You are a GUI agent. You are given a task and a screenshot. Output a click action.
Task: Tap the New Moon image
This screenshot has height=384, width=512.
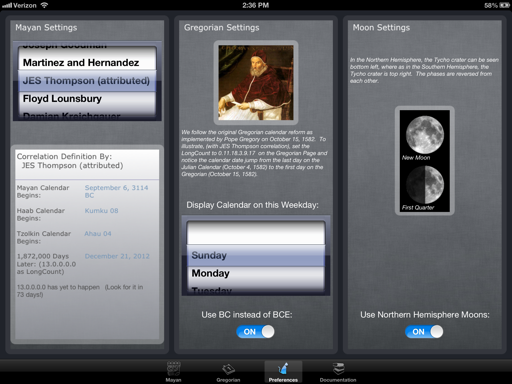425,136
